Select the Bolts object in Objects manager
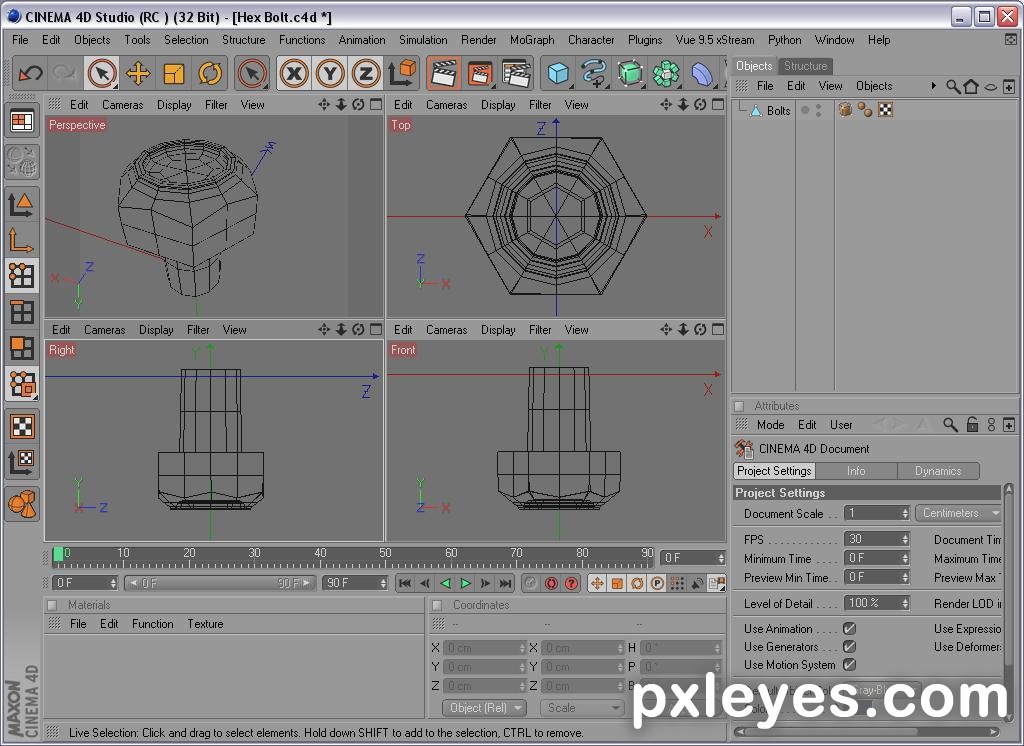This screenshot has height=746, width=1024. pyautogui.click(x=778, y=110)
